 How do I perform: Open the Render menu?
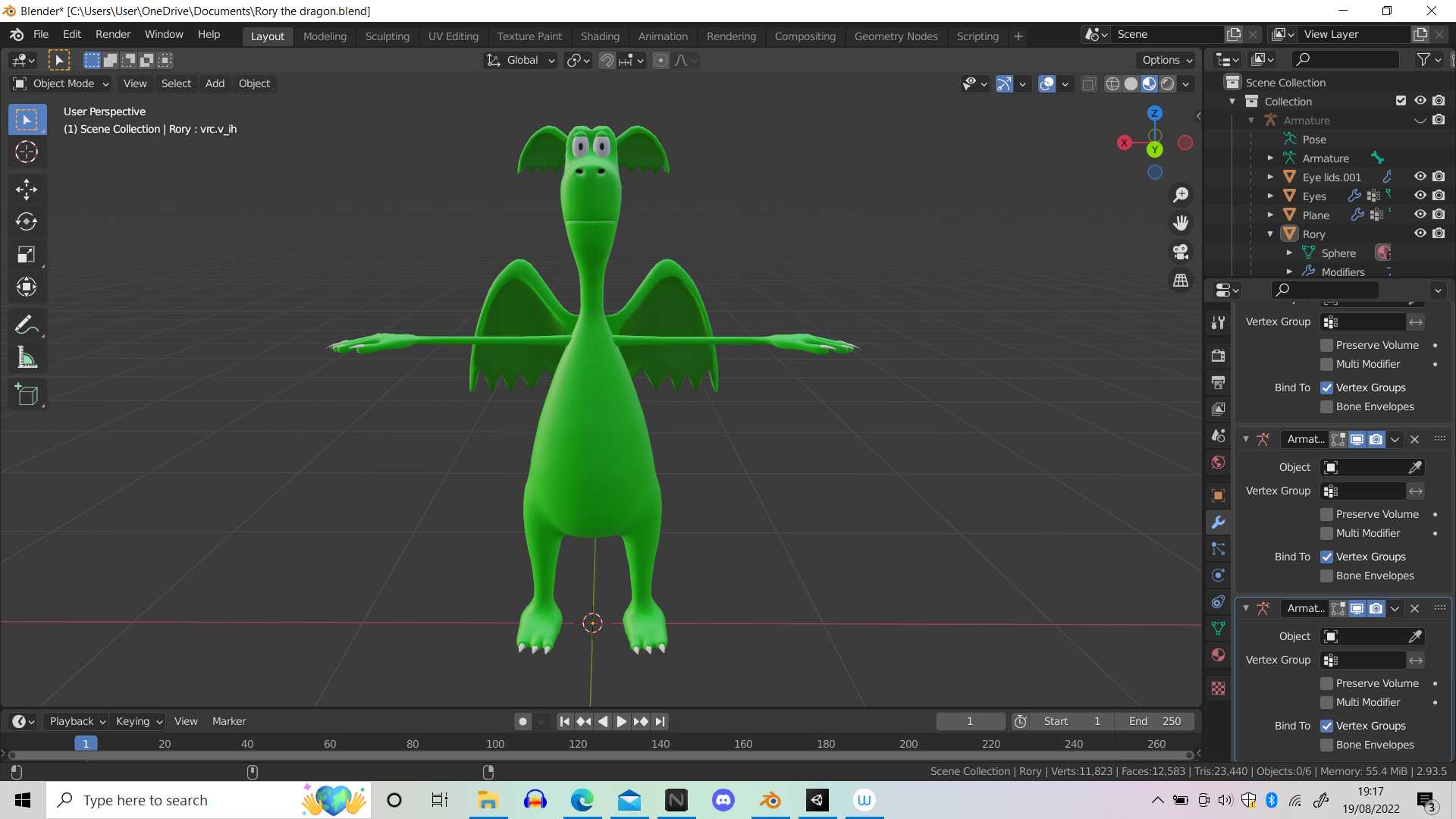click(113, 34)
